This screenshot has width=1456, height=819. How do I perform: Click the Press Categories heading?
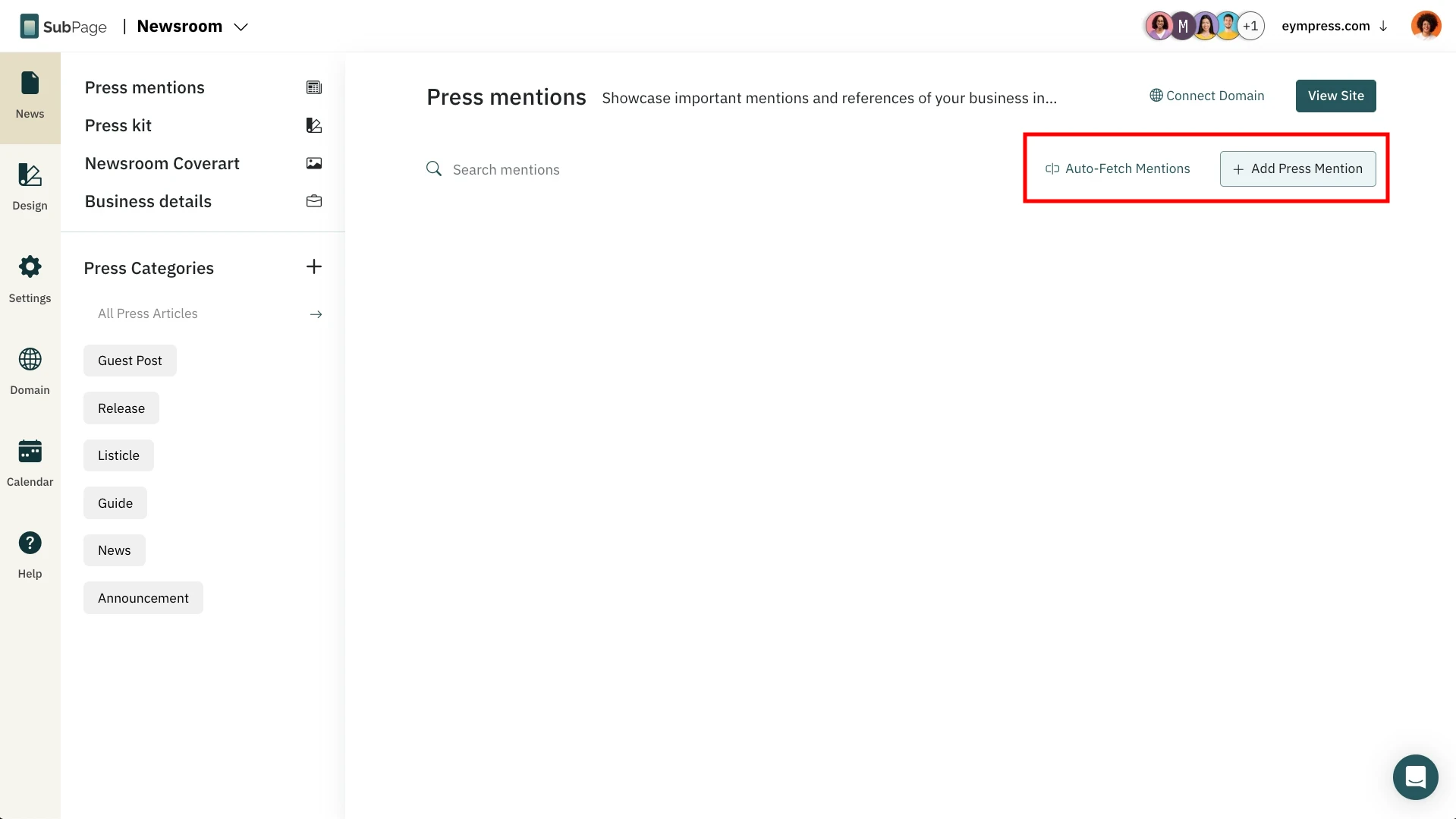coord(149,268)
